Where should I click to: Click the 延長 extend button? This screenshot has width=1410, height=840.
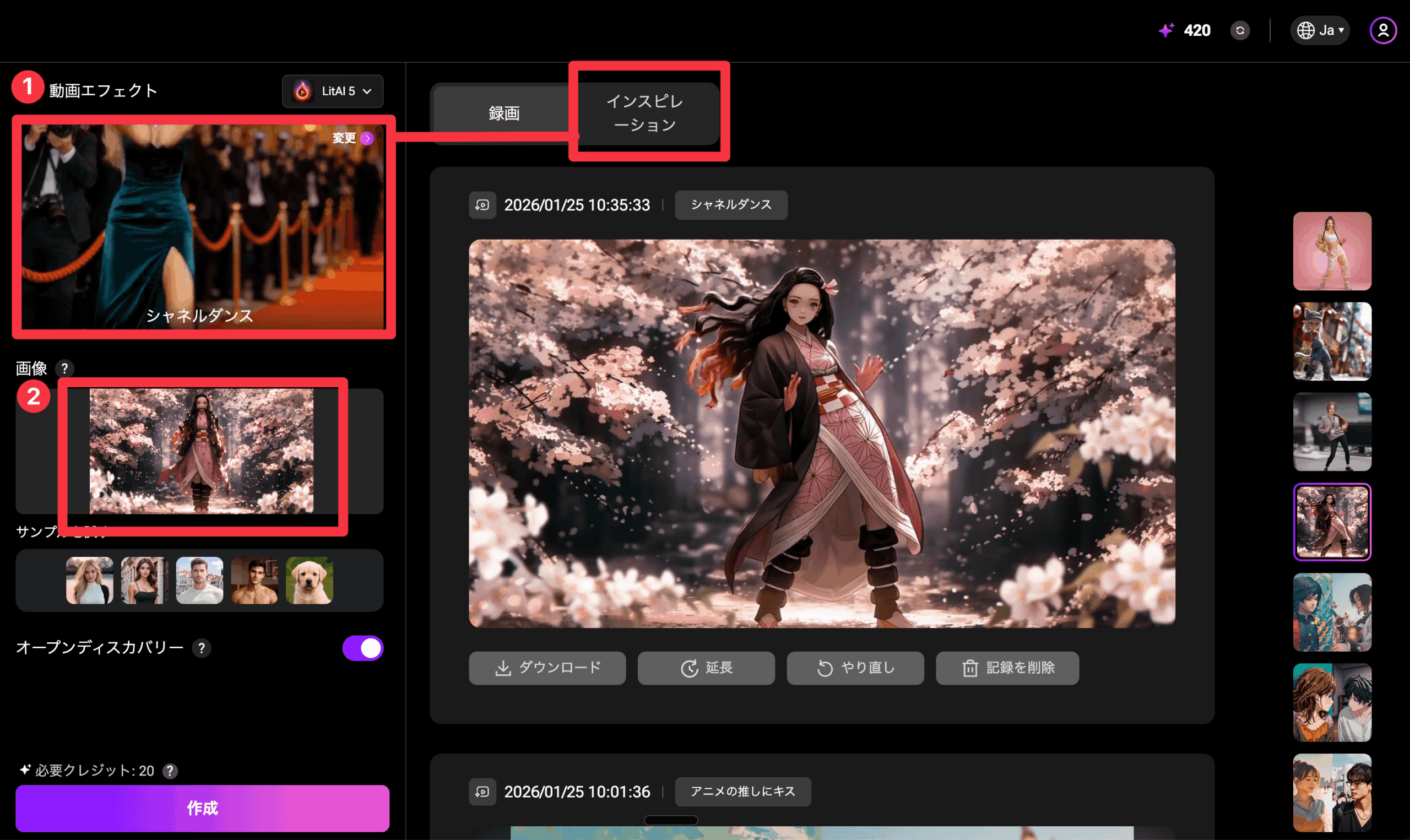(x=706, y=668)
